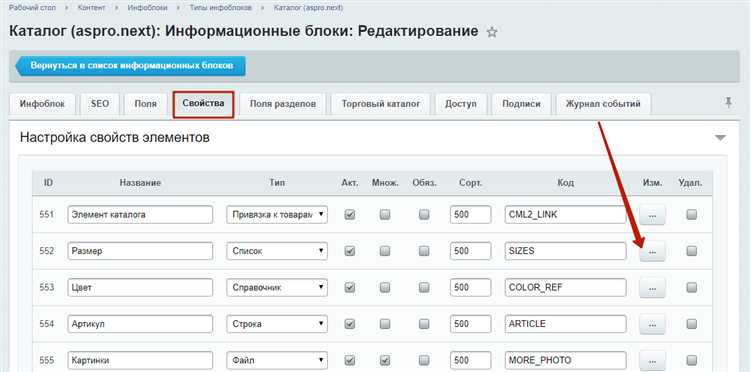Open type dropdown showing Список

coord(277,251)
